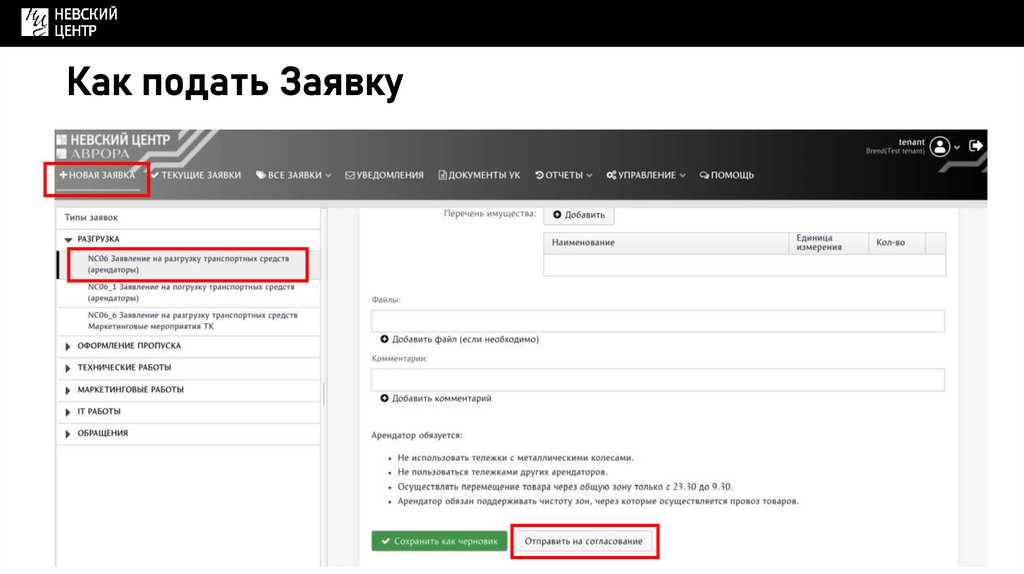
Task: Open the Новая заявка menu item
Action: point(97,175)
